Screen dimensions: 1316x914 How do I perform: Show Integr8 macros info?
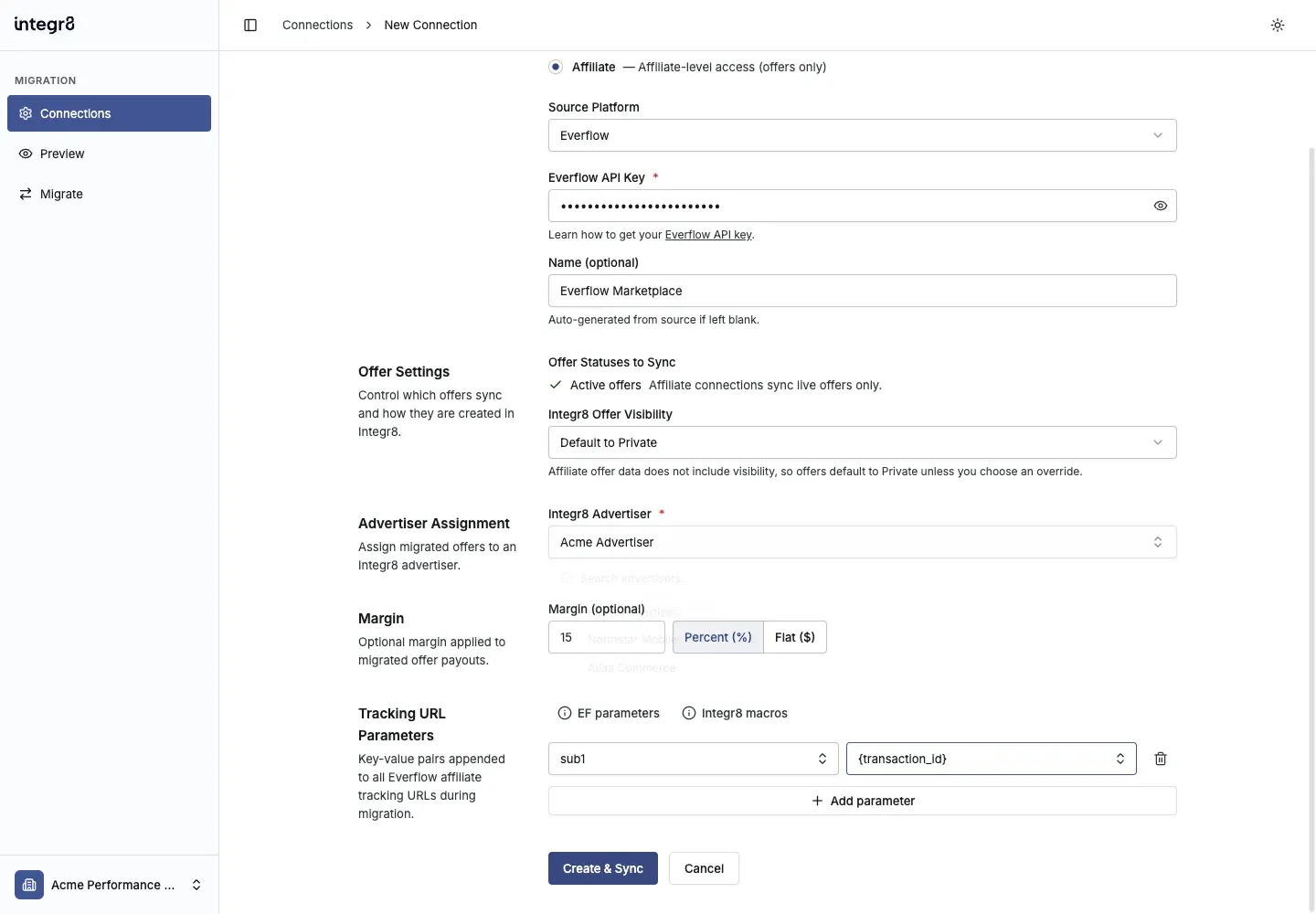(735, 713)
